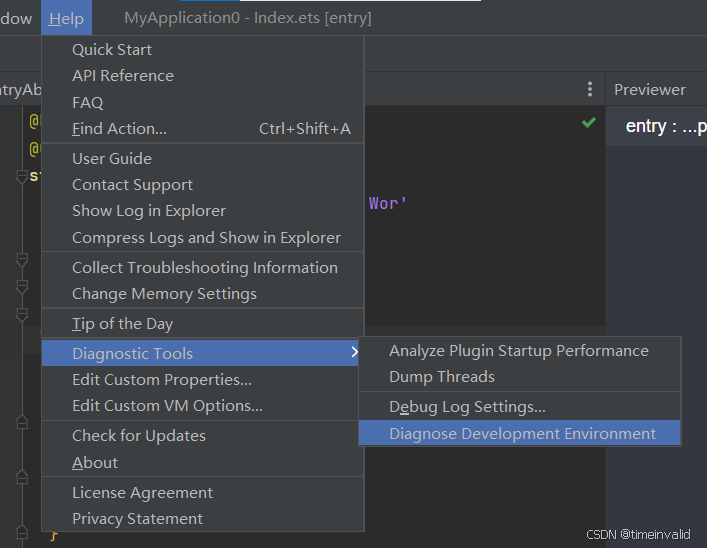Choose Dump Threads from submenu

[442, 377]
